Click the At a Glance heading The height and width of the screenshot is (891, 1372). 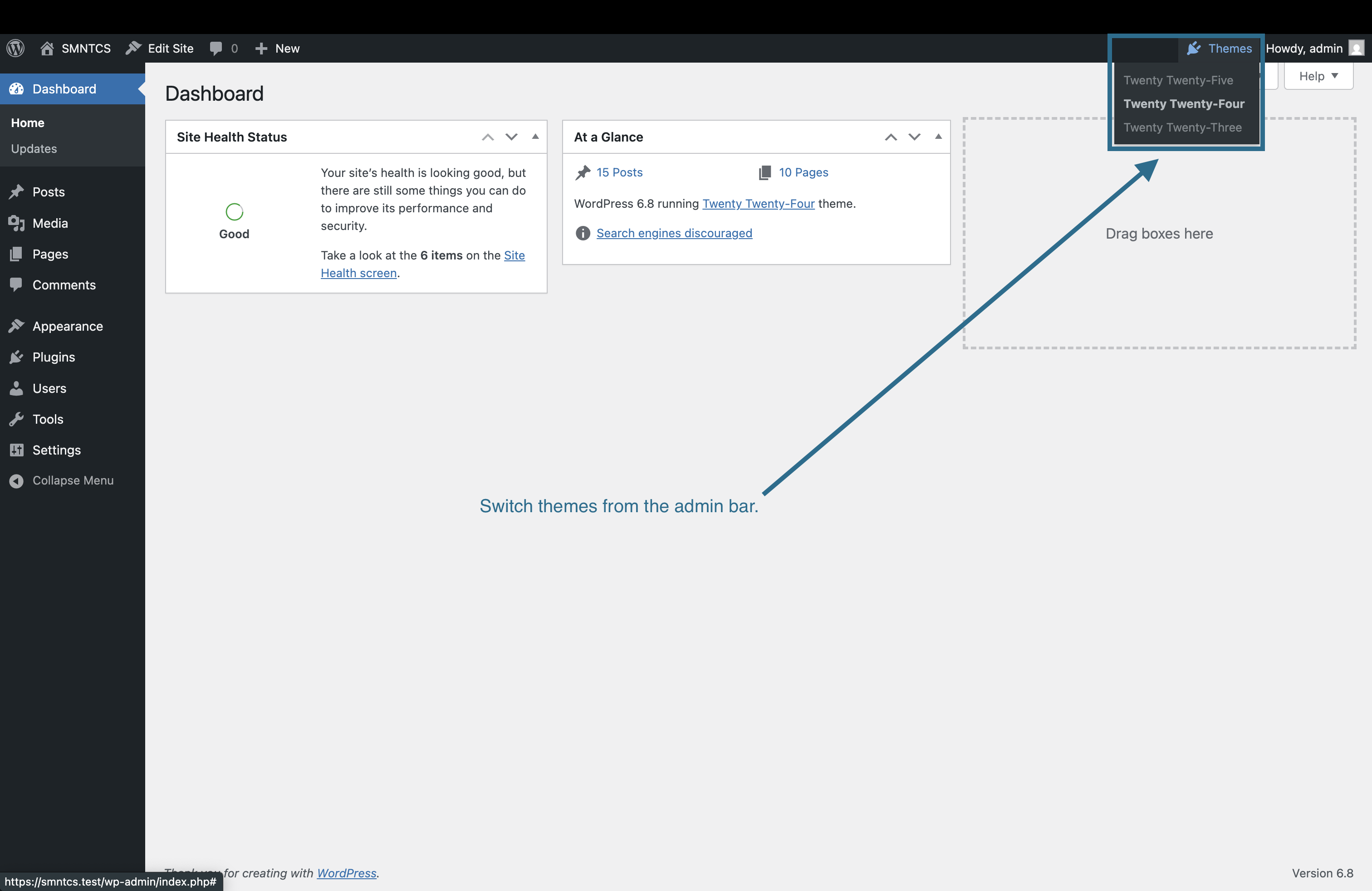pos(608,137)
